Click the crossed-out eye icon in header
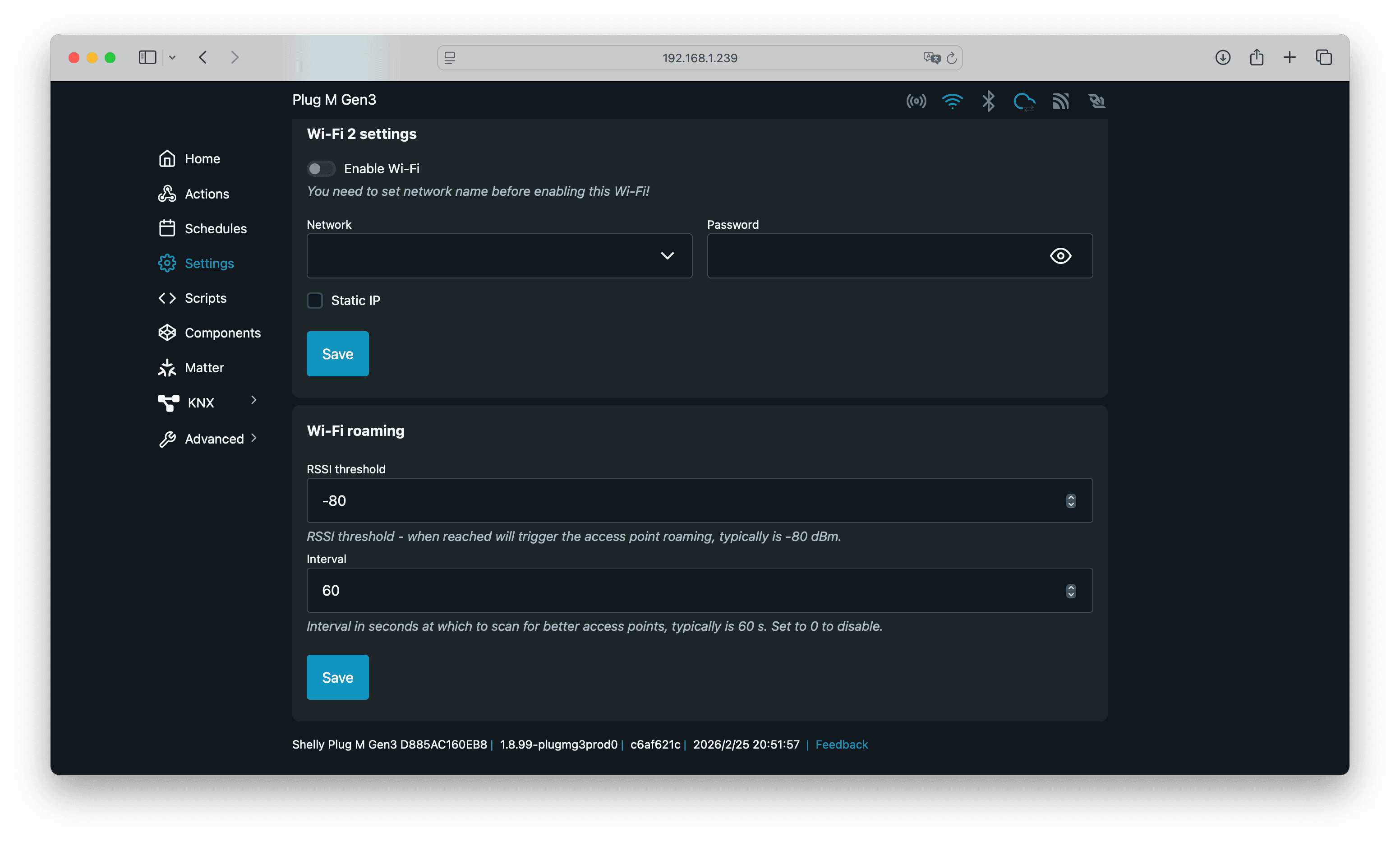This screenshot has height=842, width=1400. click(x=1096, y=102)
